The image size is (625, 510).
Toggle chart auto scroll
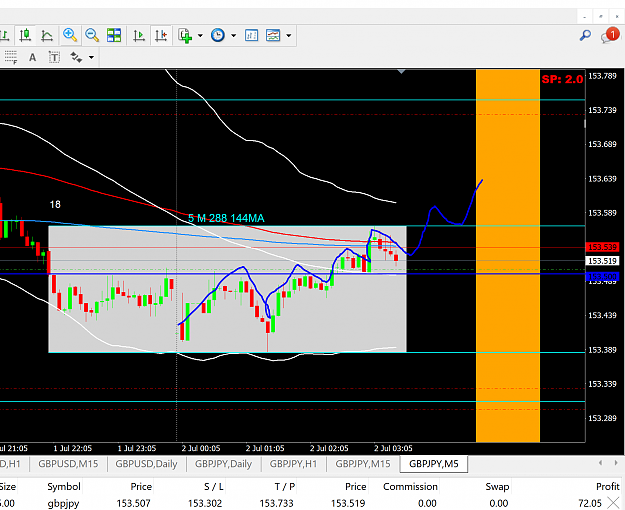pos(139,35)
